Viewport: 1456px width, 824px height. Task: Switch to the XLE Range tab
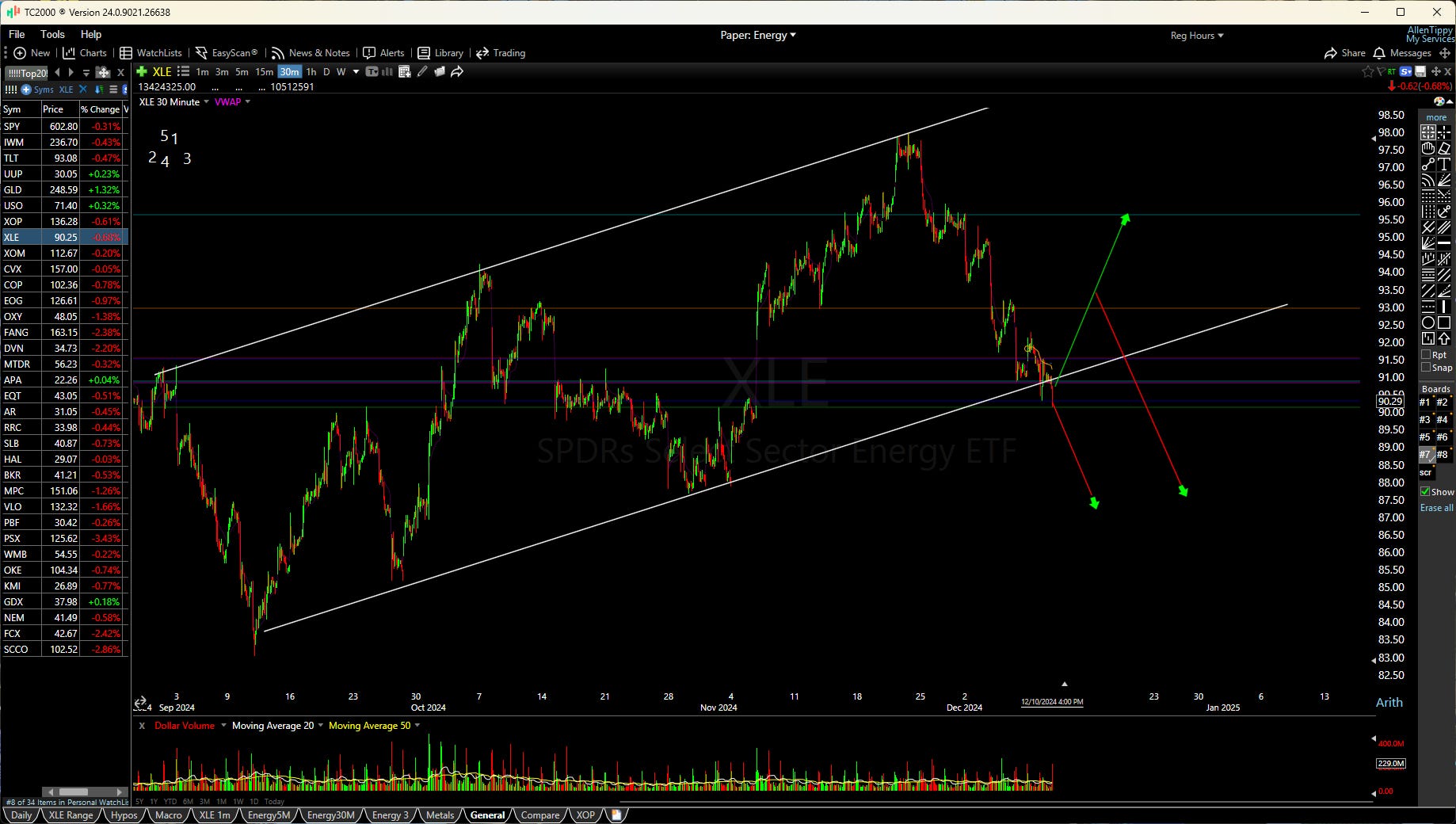(x=71, y=815)
